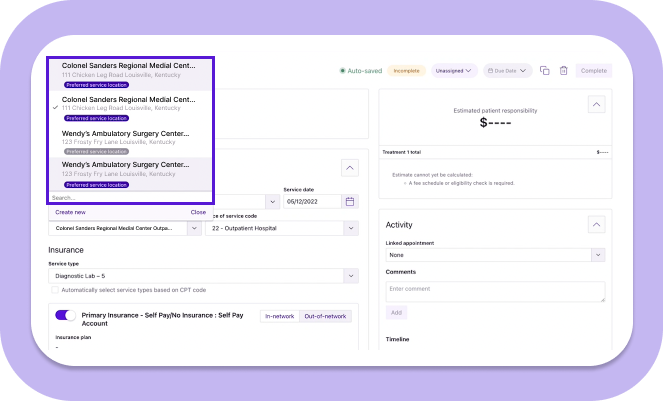Click the Create new link
Image resolution: width=663 pixels, height=401 pixels.
[70, 212]
